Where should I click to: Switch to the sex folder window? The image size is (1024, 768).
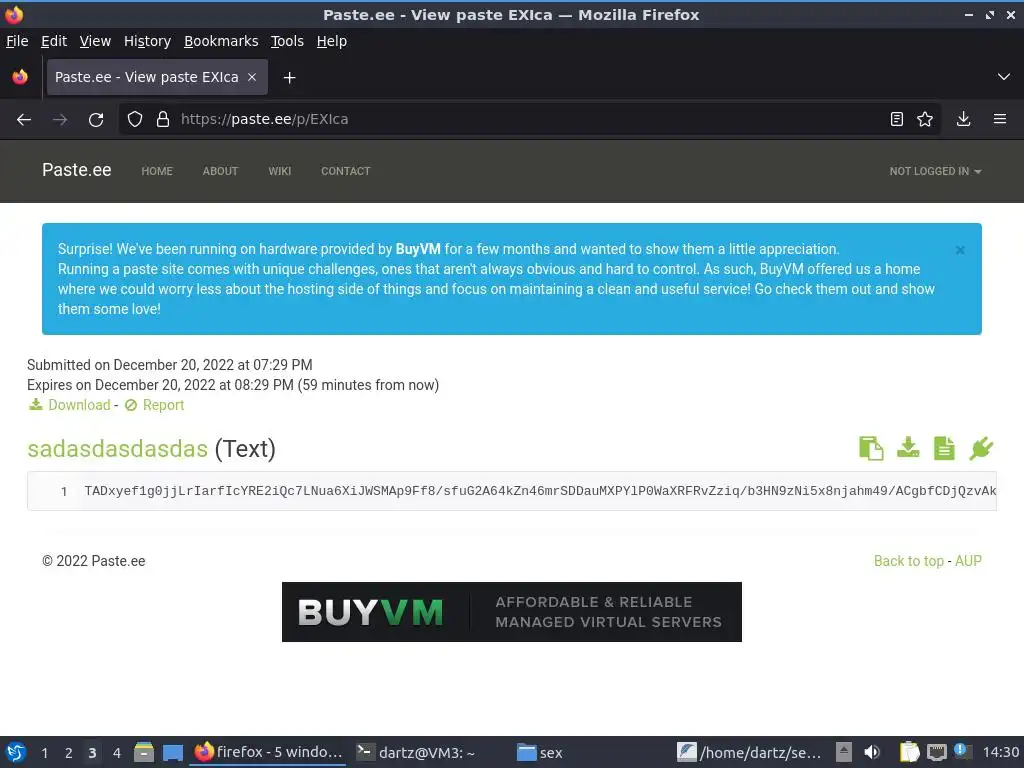539,752
